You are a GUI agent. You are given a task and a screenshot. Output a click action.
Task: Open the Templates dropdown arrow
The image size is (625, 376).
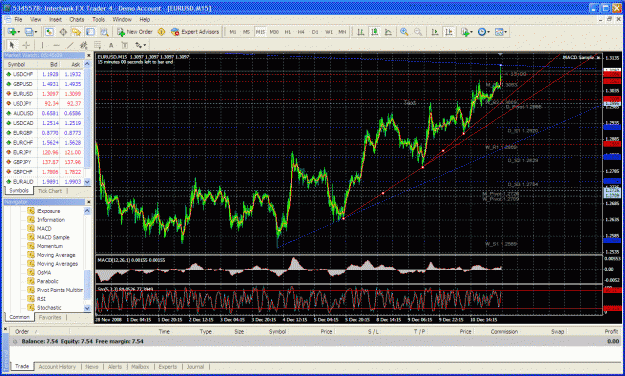pyautogui.click(x=506, y=32)
